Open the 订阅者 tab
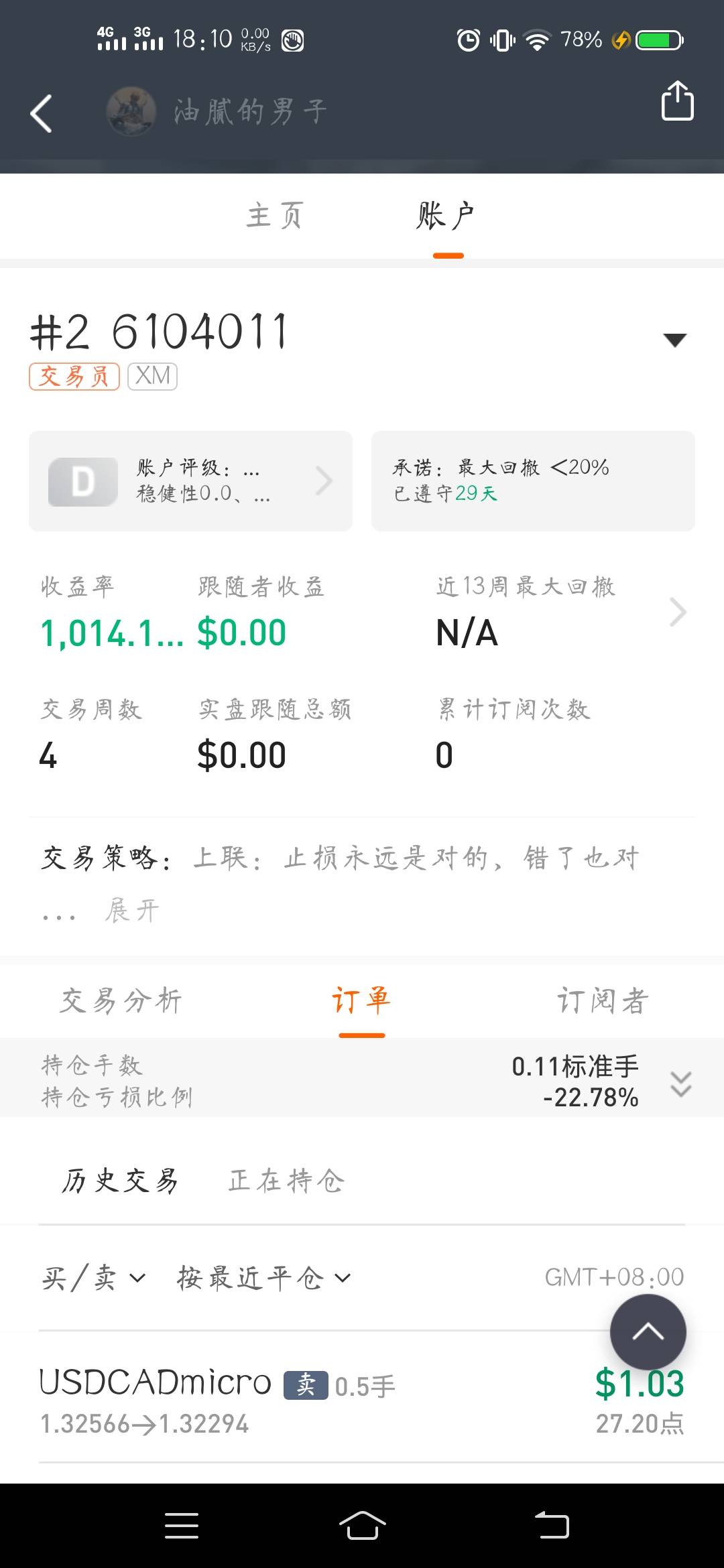The width and height of the screenshot is (724, 1568). [602, 1001]
